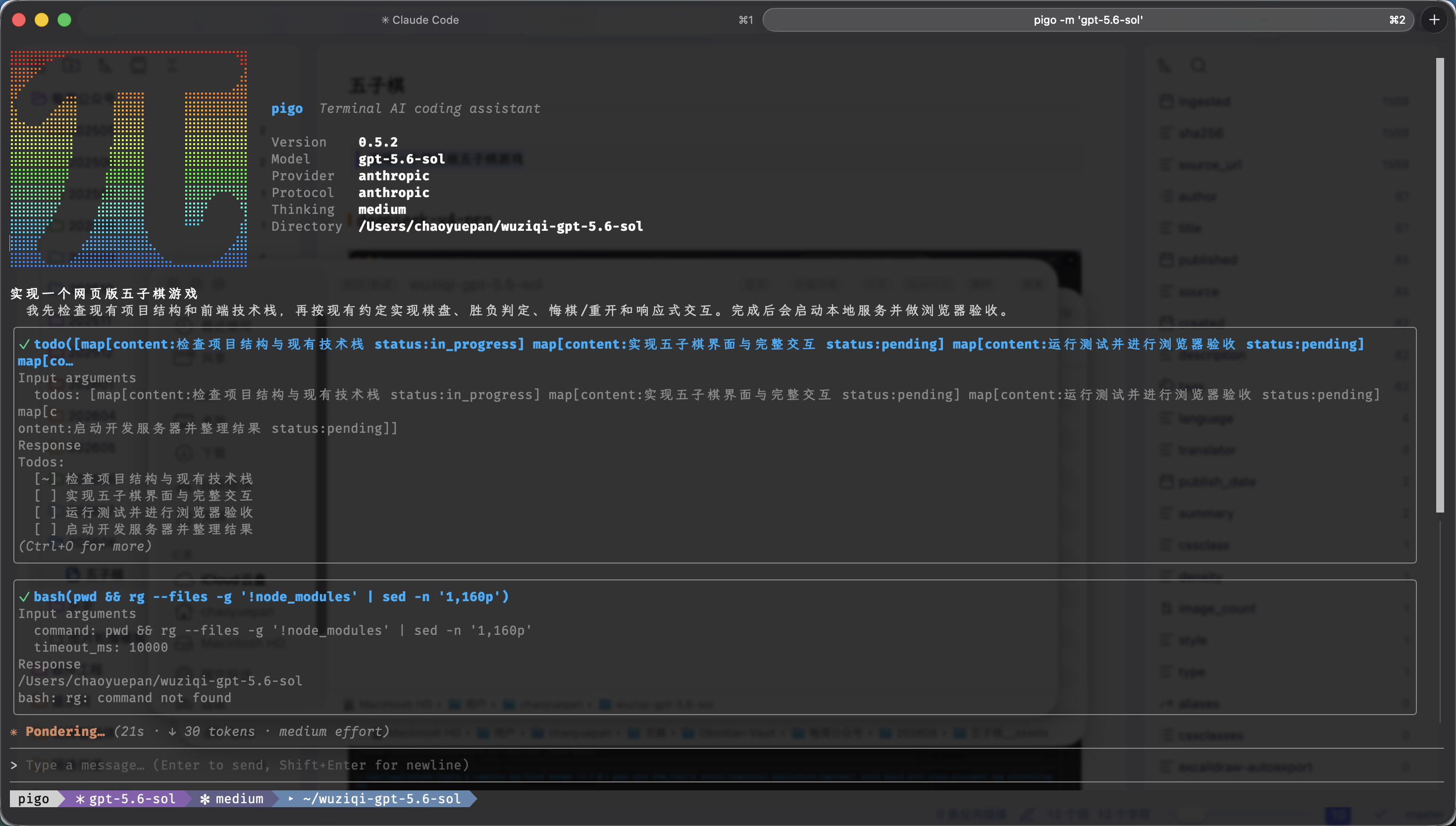Click the pigo segment in the status bar

pos(34,799)
